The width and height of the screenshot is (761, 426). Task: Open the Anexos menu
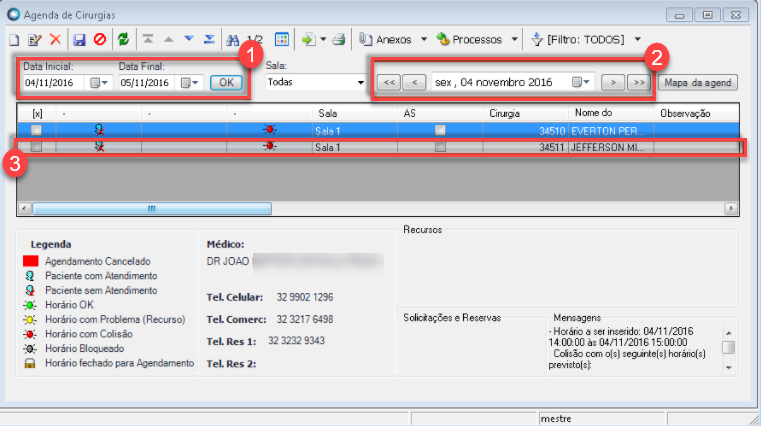394,40
